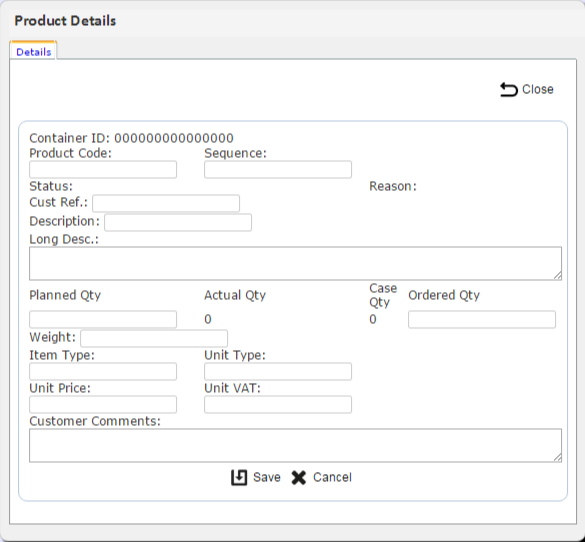Click into the Cust Ref. field
This screenshot has width=585, height=542.
(166, 203)
